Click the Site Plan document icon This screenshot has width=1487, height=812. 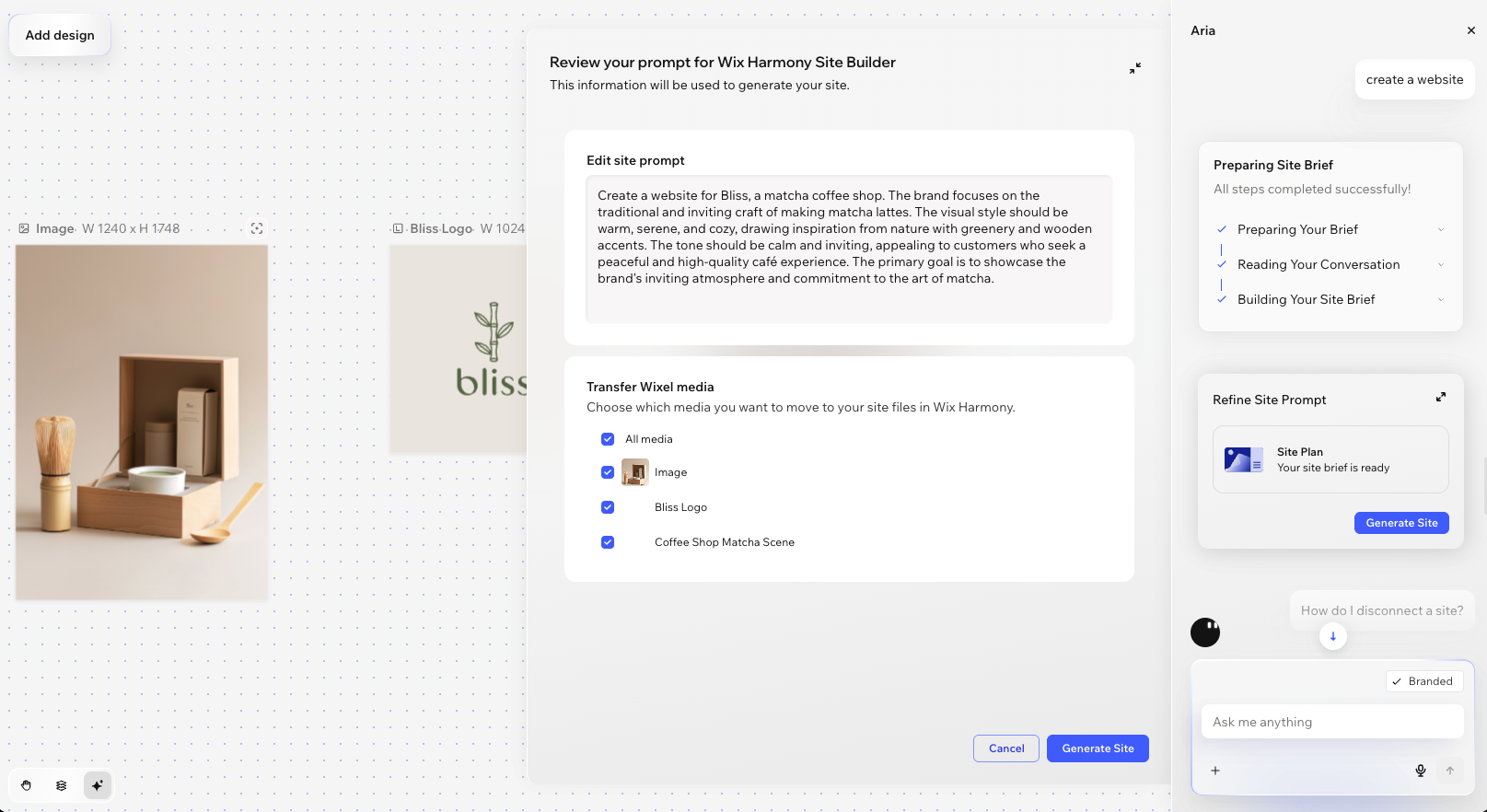pos(1243,459)
